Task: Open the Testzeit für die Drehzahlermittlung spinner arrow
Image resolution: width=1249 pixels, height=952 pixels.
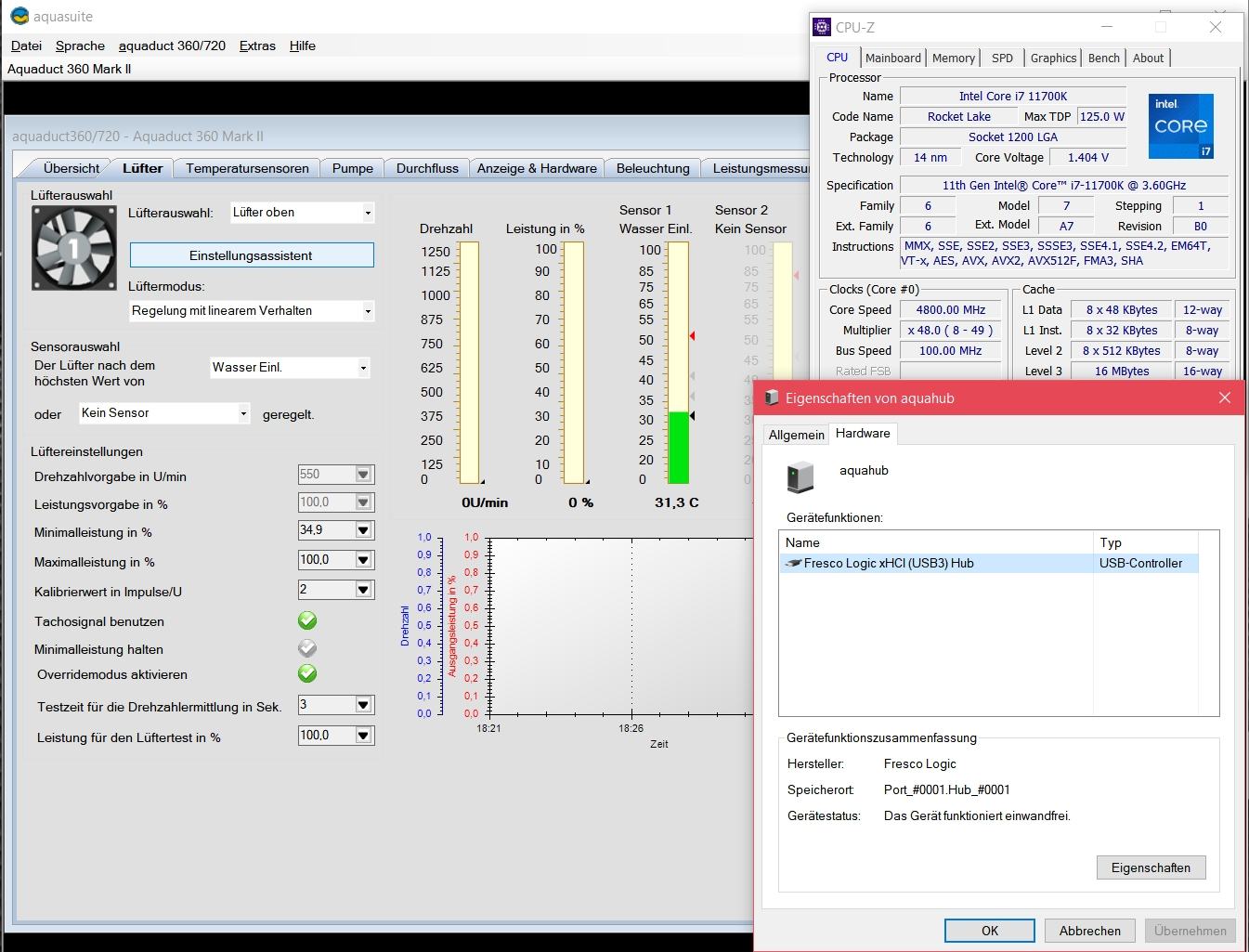Action: 364,705
